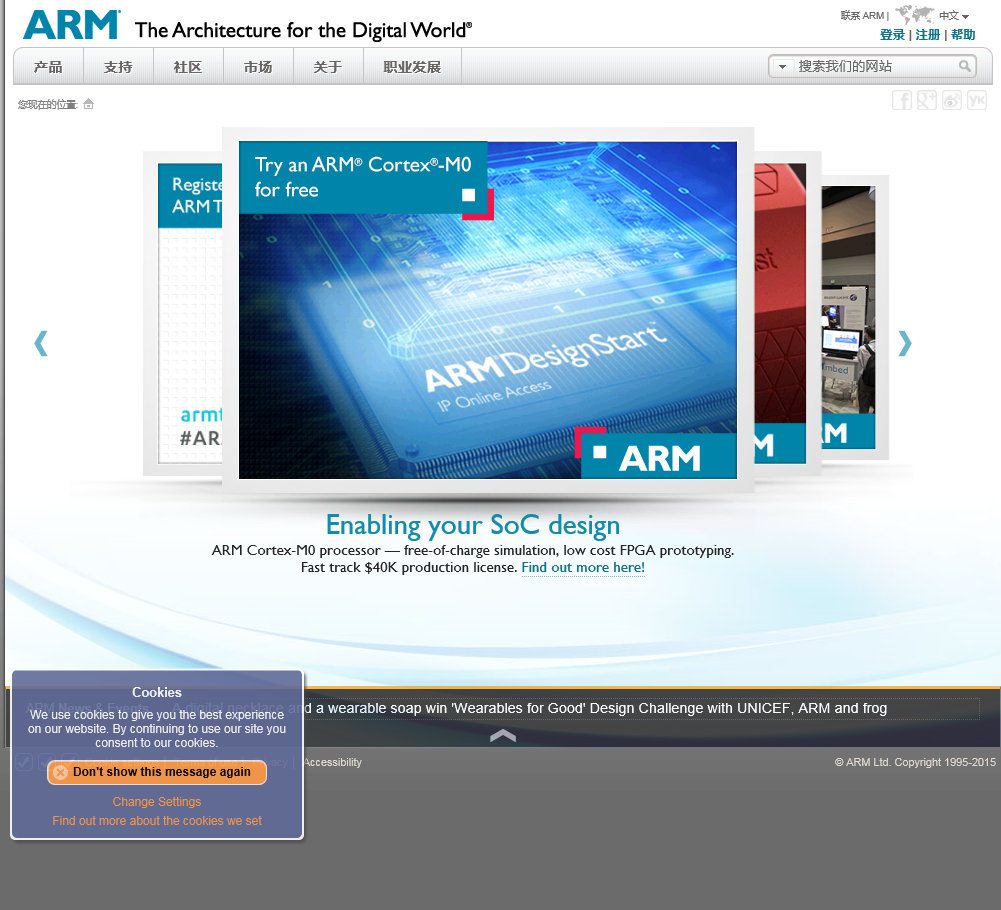Expand the news panel up chevron
This screenshot has width=1001, height=910.
tap(503, 735)
